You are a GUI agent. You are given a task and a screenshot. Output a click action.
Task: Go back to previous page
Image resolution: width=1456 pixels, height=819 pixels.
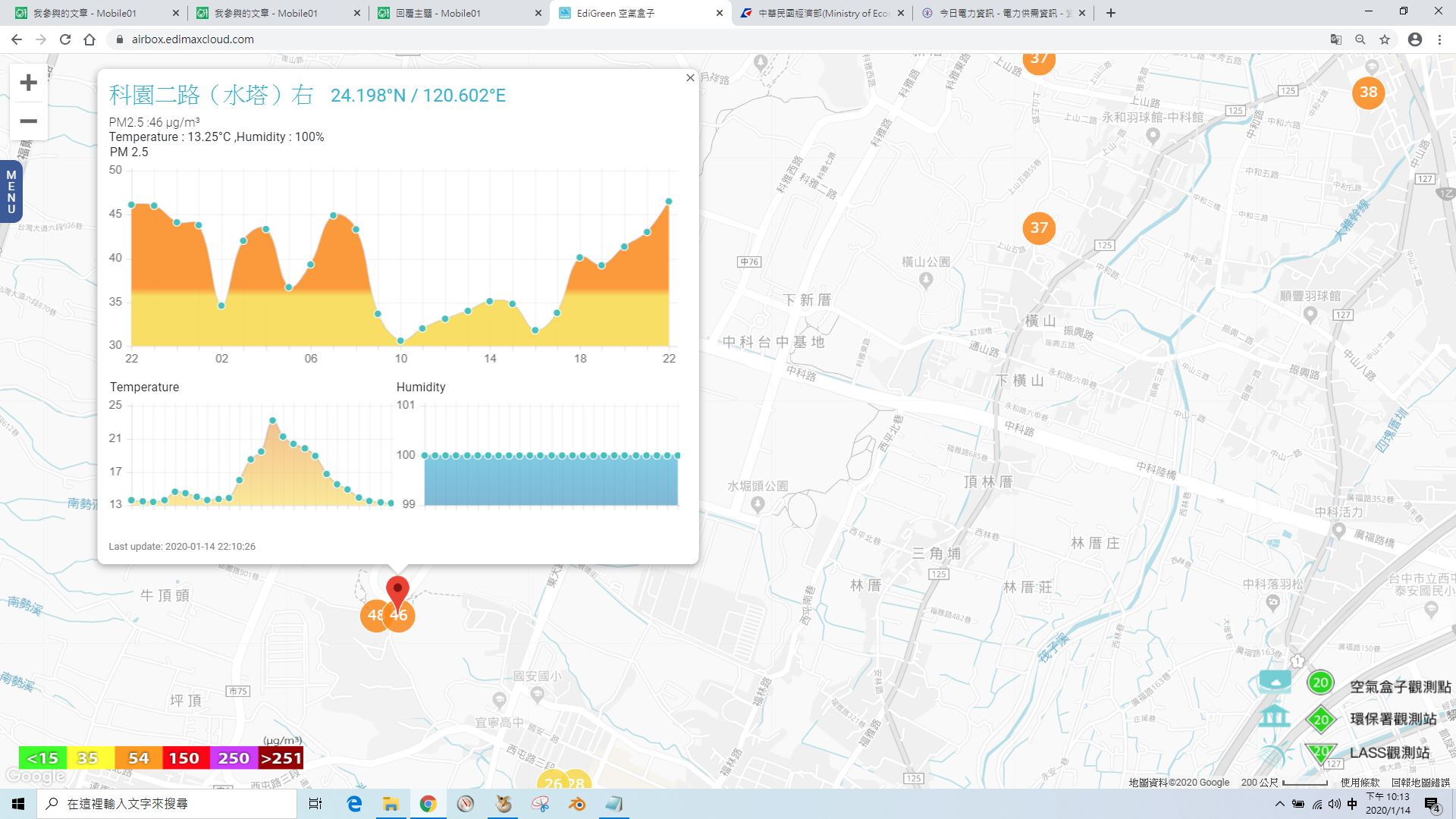point(16,39)
